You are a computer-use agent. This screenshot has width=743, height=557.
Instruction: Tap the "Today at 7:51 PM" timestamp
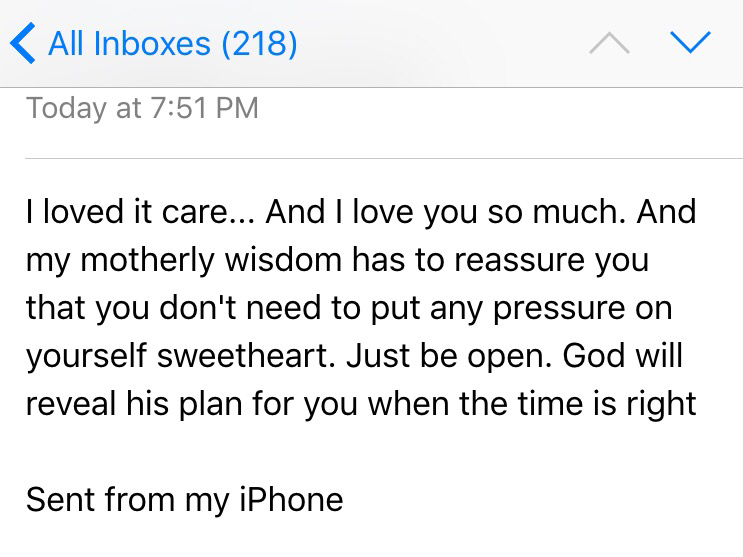142,108
